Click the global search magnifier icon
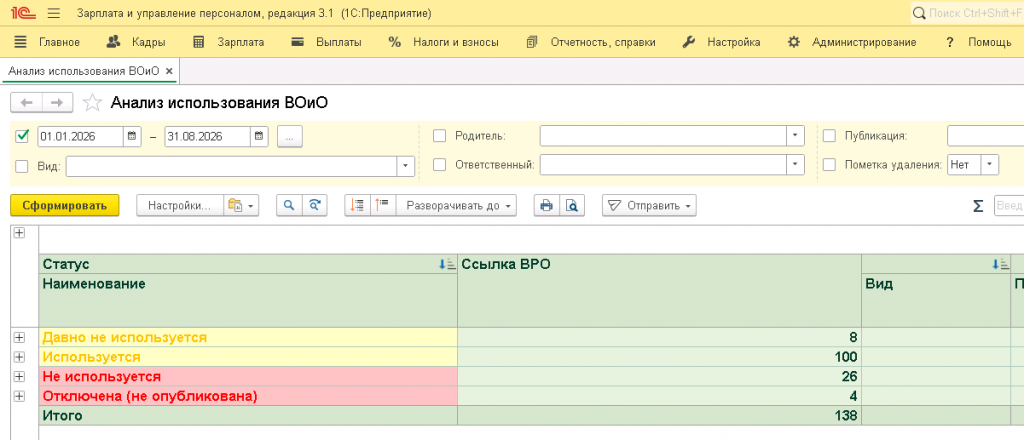The image size is (1024, 440). pyautogui.click(x=919, y=13)
